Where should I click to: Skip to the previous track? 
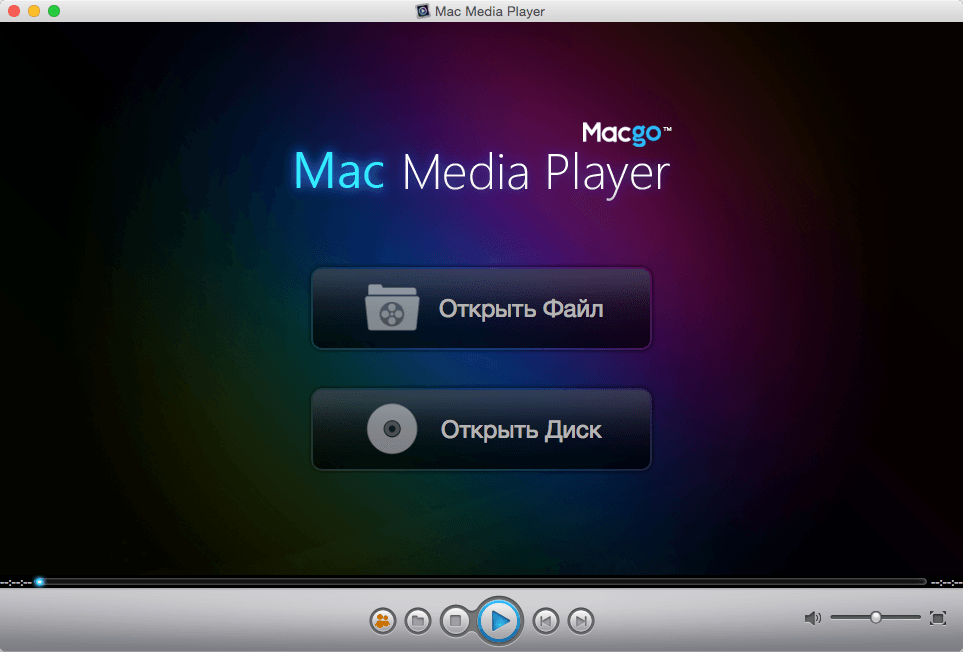click(545, 621)
